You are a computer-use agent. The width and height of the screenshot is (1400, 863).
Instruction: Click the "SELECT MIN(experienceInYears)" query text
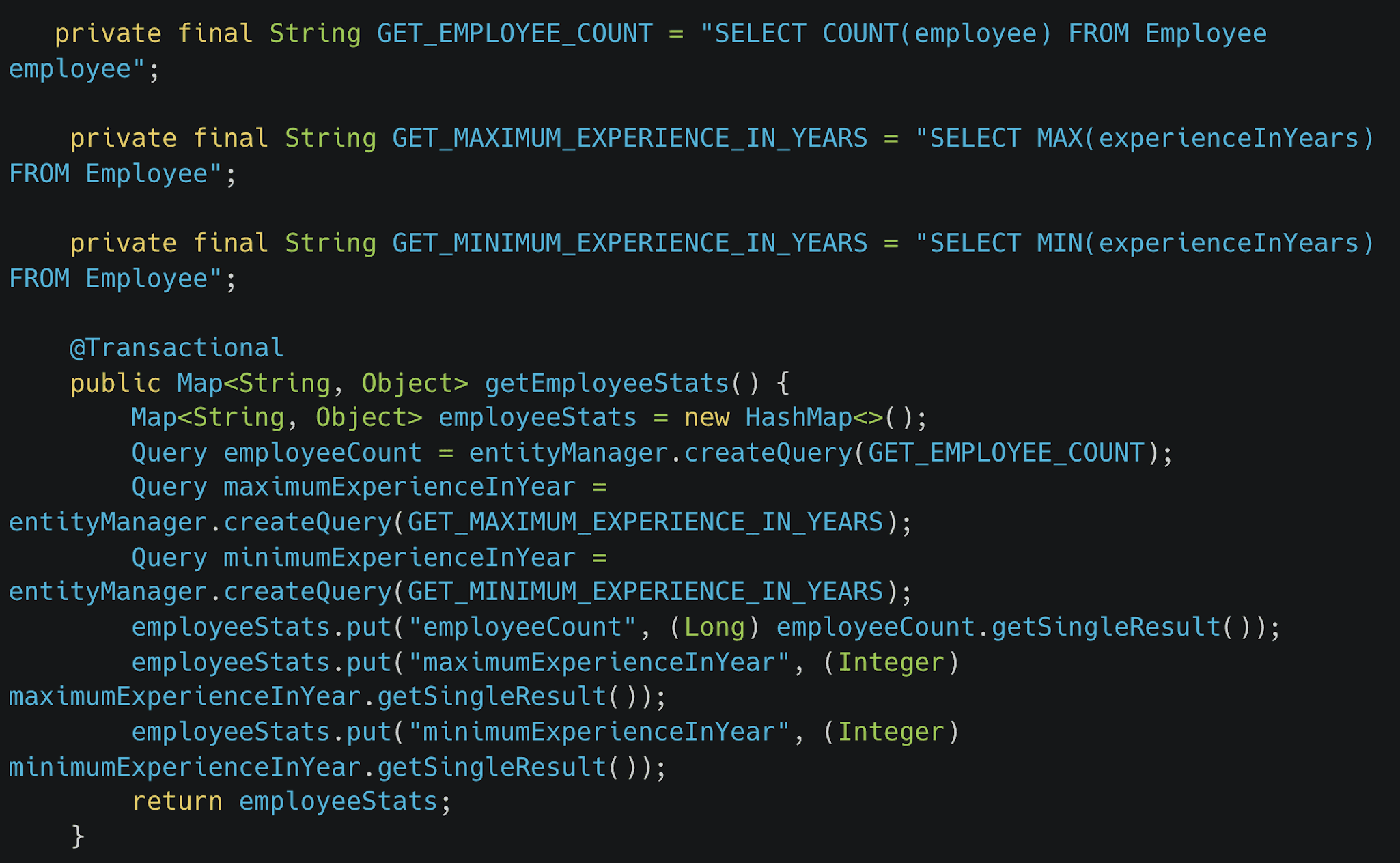1145,243
